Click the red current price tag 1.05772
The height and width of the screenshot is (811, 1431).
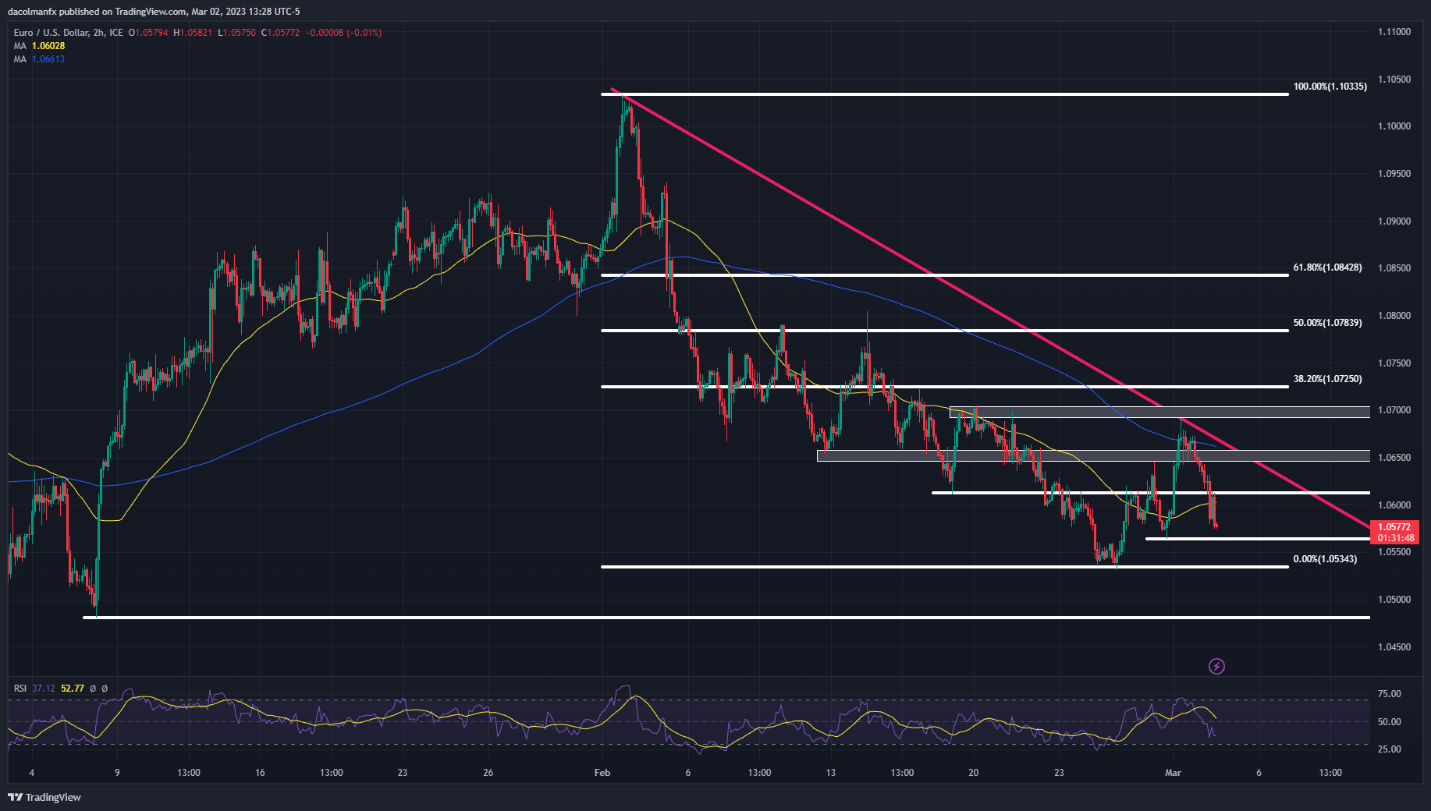1395,526
